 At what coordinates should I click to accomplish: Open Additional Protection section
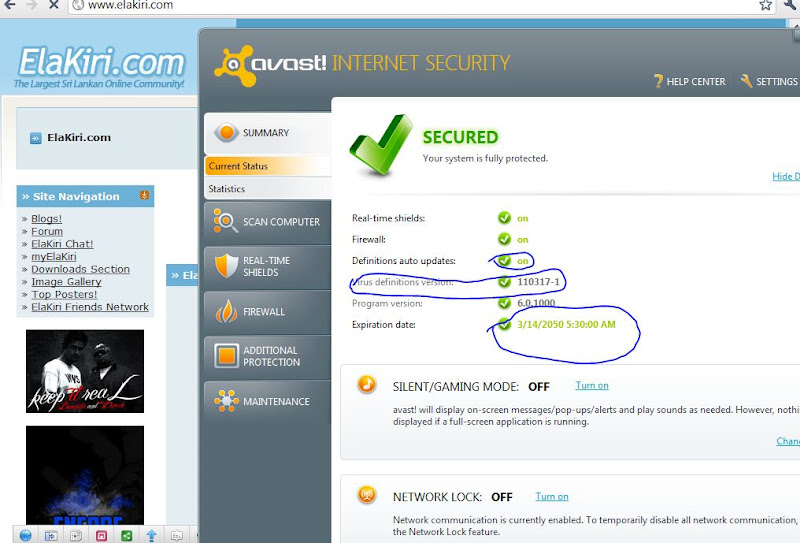(267, 356)
